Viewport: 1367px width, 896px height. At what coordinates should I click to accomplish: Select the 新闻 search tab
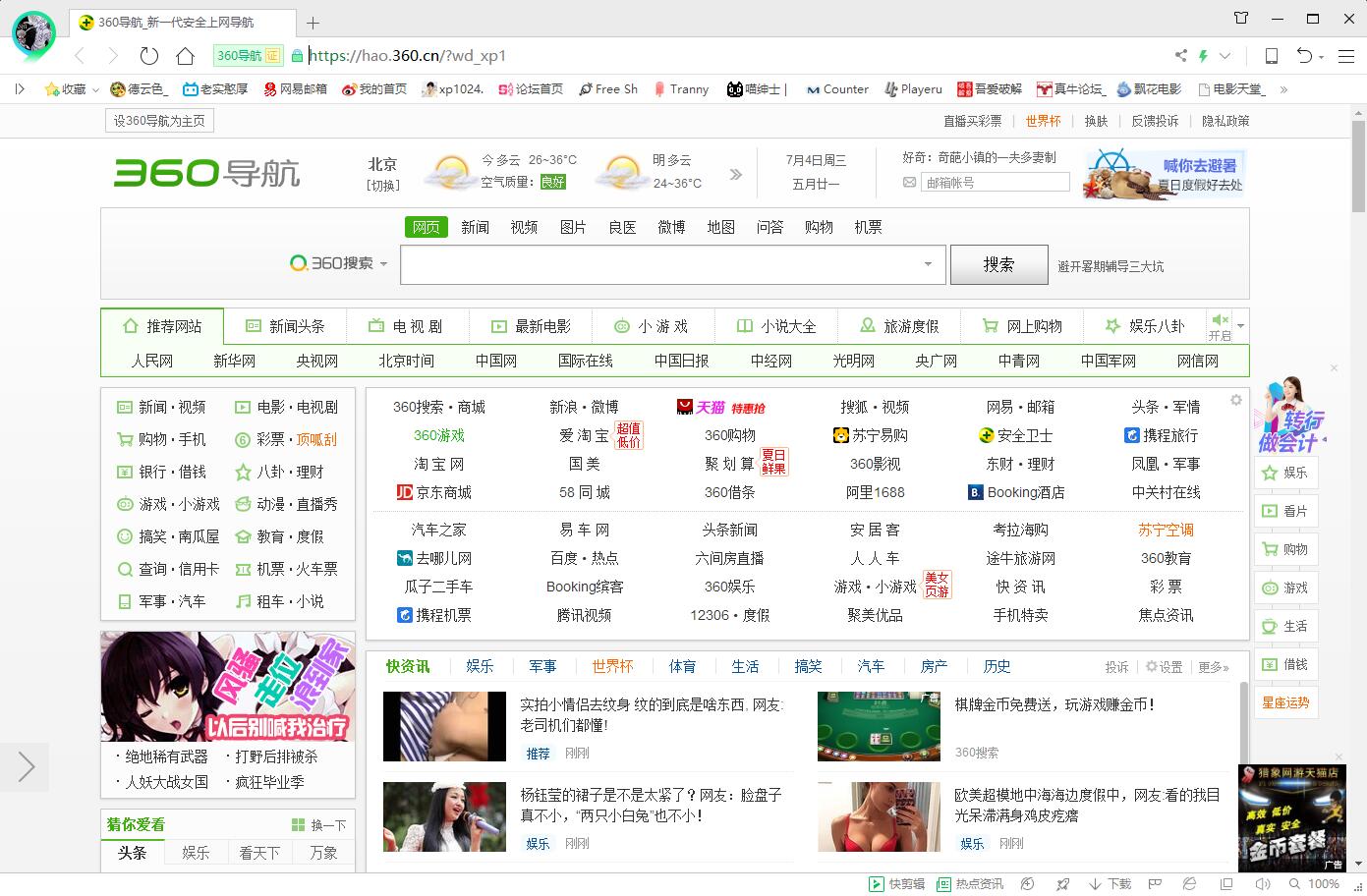click(x=475, y=227)
